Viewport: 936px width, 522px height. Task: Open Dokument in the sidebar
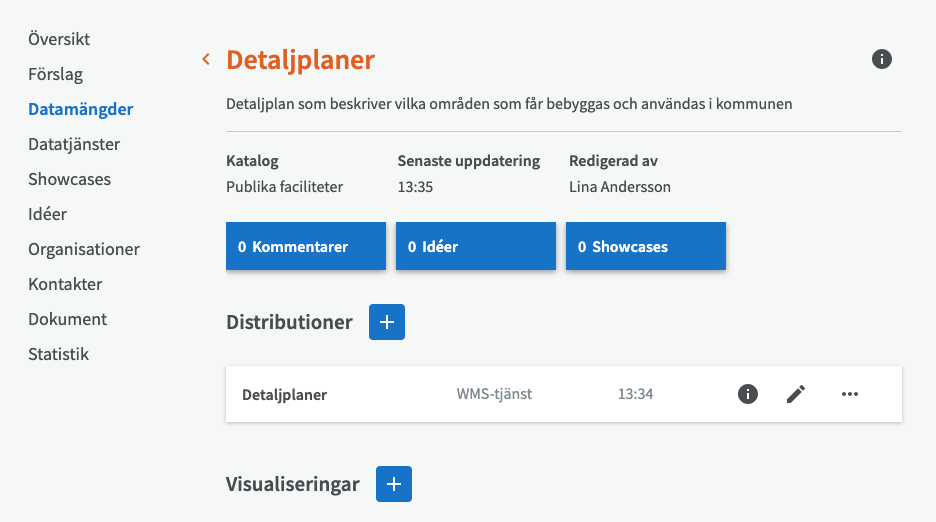67,319
